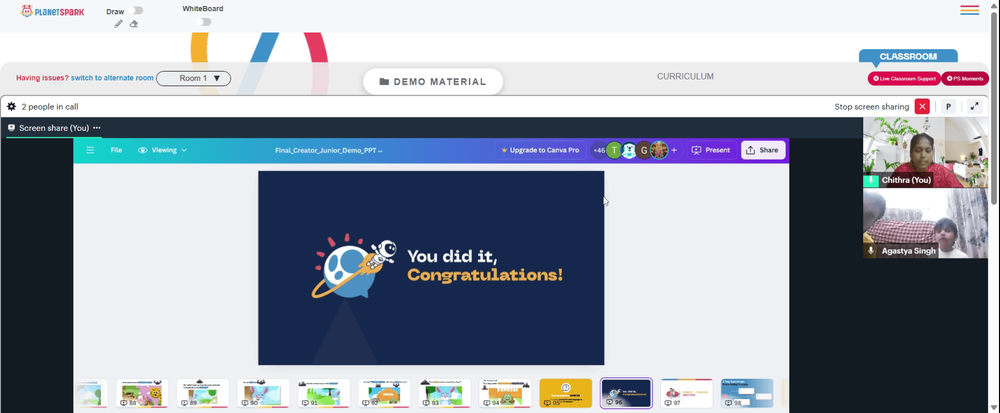This screenshot has height=413, width=1000.
Task: Select yellow slide thumbnail 95
Action: [x=566, y=393]
